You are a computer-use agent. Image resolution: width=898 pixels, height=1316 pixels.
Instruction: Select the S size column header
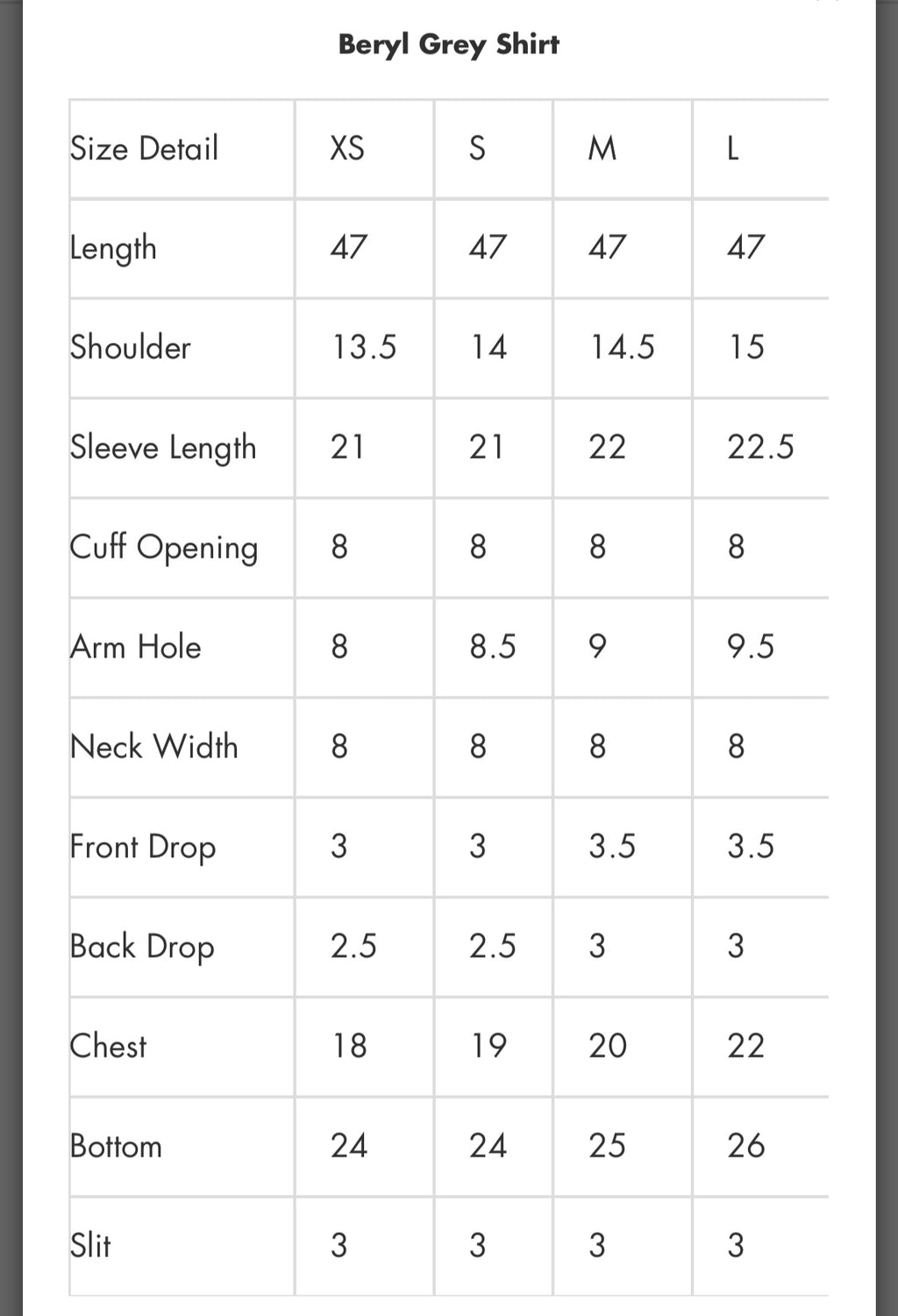click(477, 148)
